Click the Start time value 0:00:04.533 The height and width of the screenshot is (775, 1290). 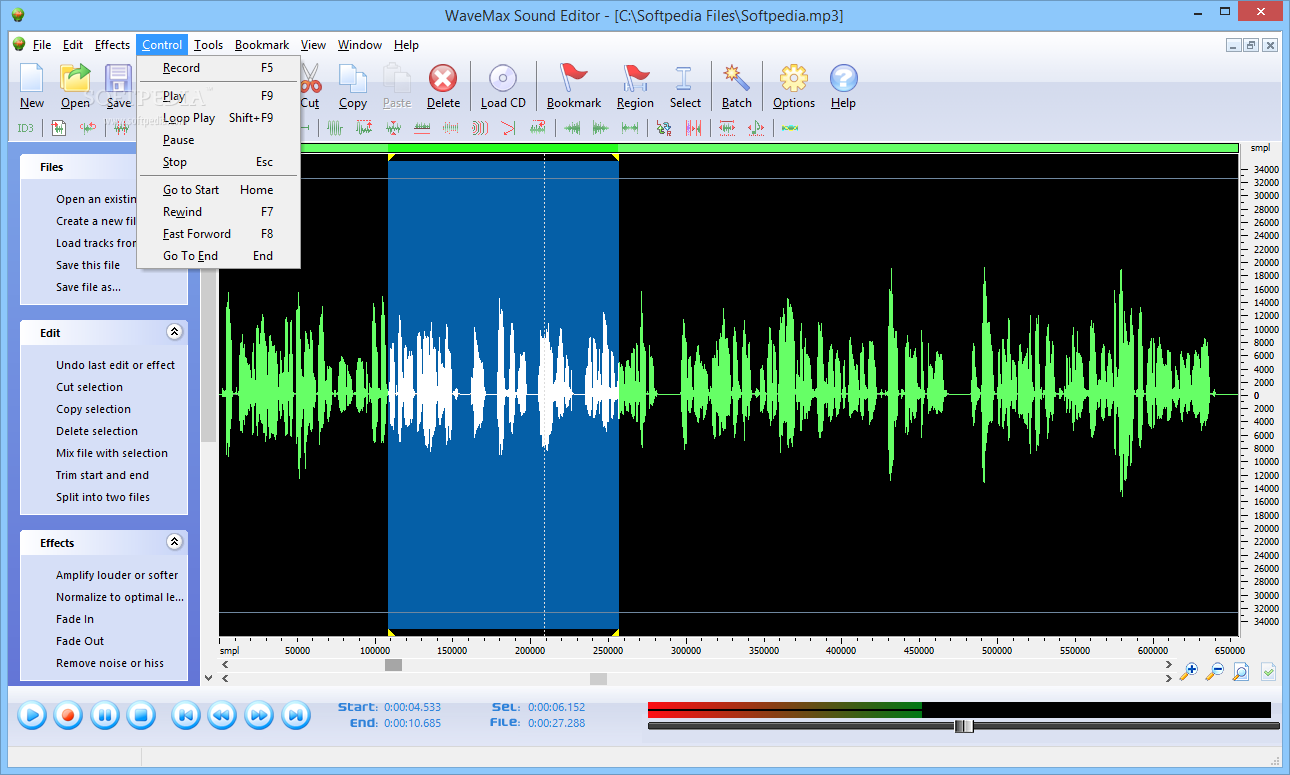click(x=411, y=707)
